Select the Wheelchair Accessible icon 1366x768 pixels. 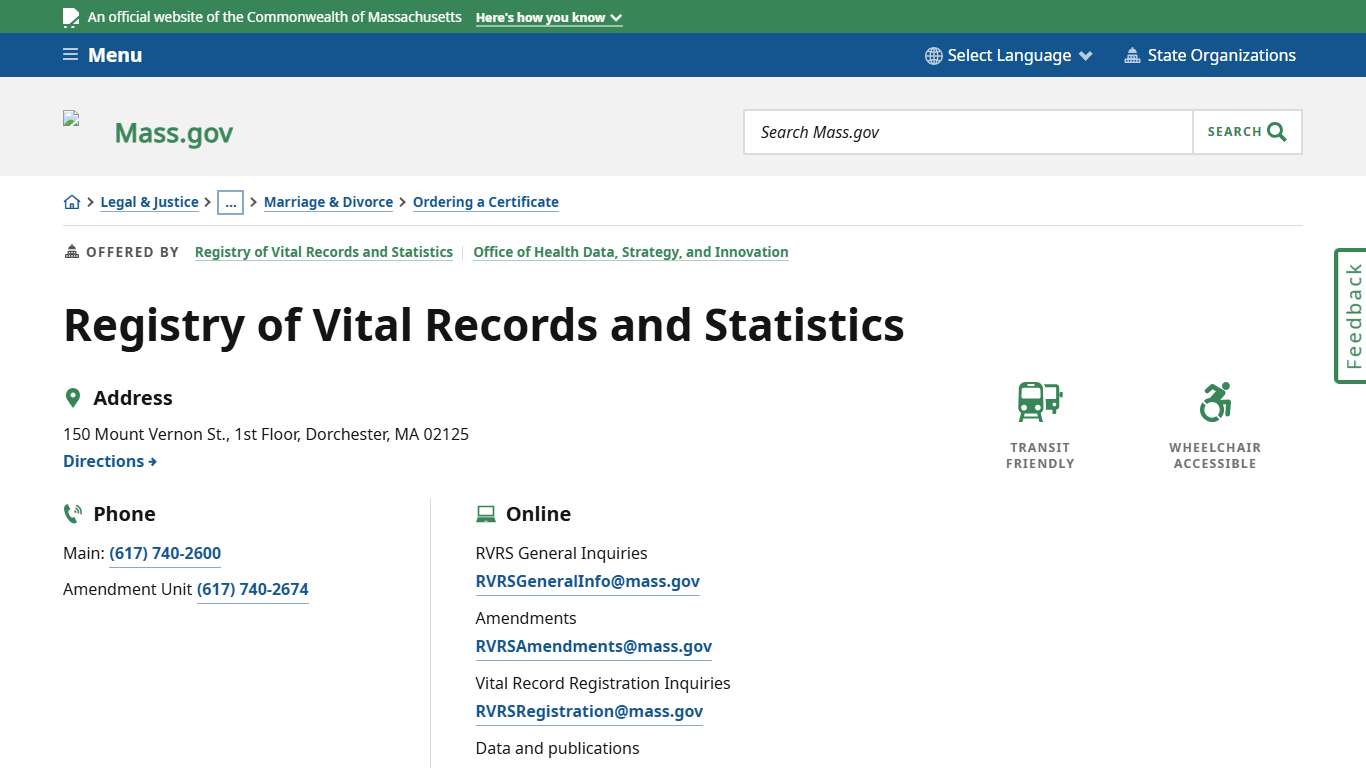[x=1214, y=401]
